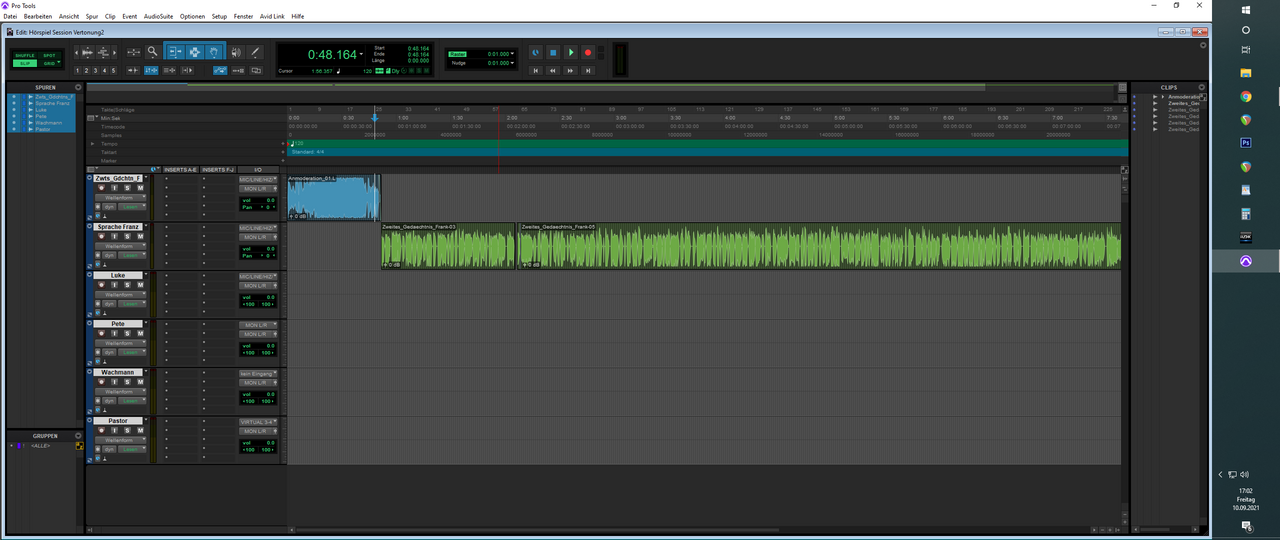Screen dimensions: 1280x540
Task: Select the Grabber hand tool
Action: coord(214,52)
